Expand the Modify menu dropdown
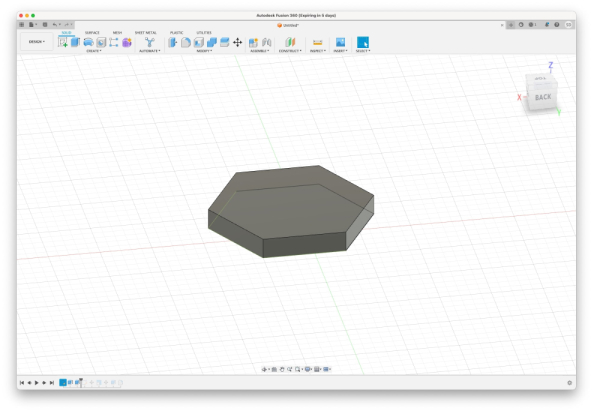The height and width of the screenshot is (413, 594). tap(205, 51)
